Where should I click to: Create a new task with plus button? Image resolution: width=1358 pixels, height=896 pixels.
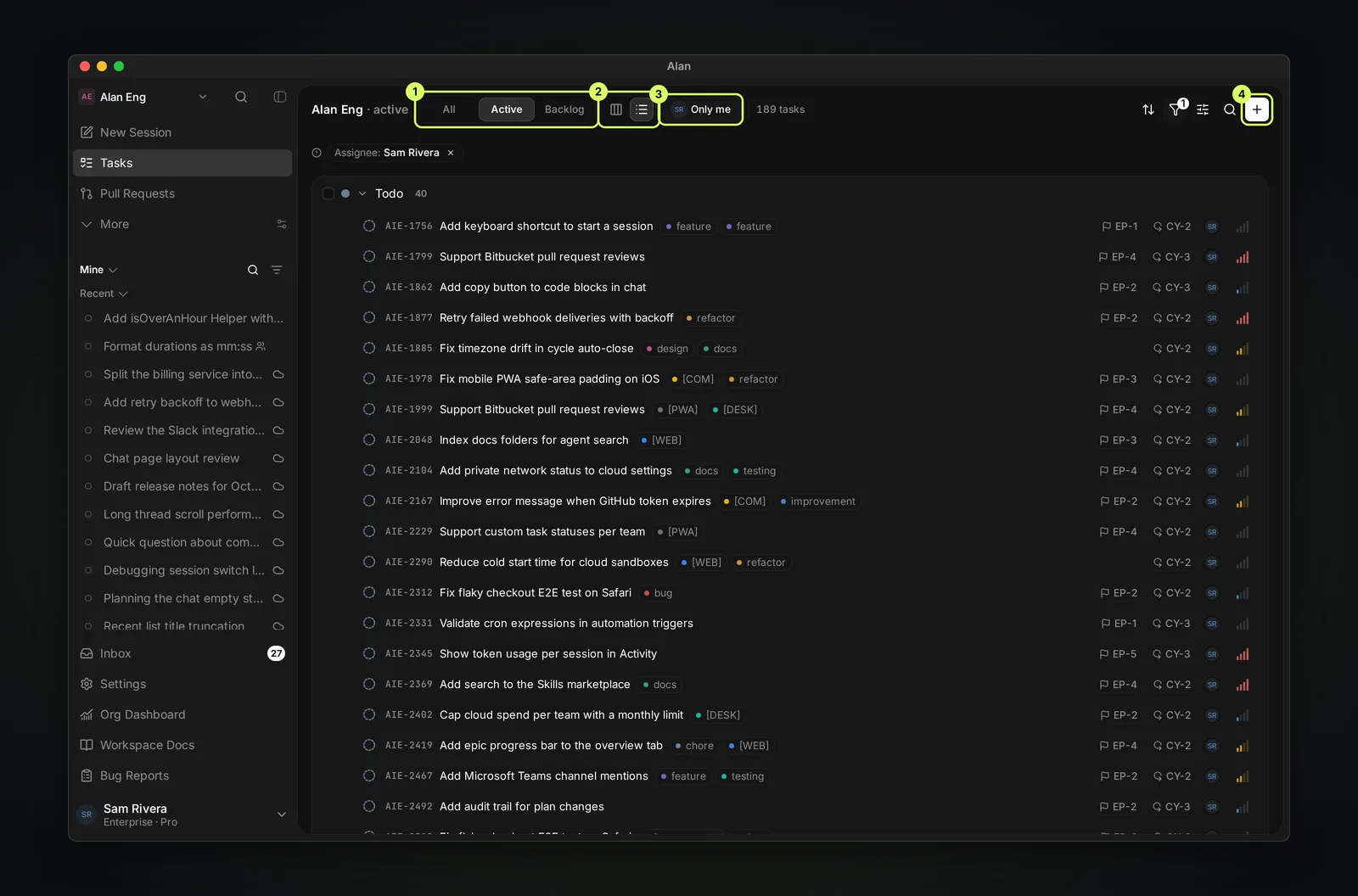pyautogui.click(x=1257, y=109)
